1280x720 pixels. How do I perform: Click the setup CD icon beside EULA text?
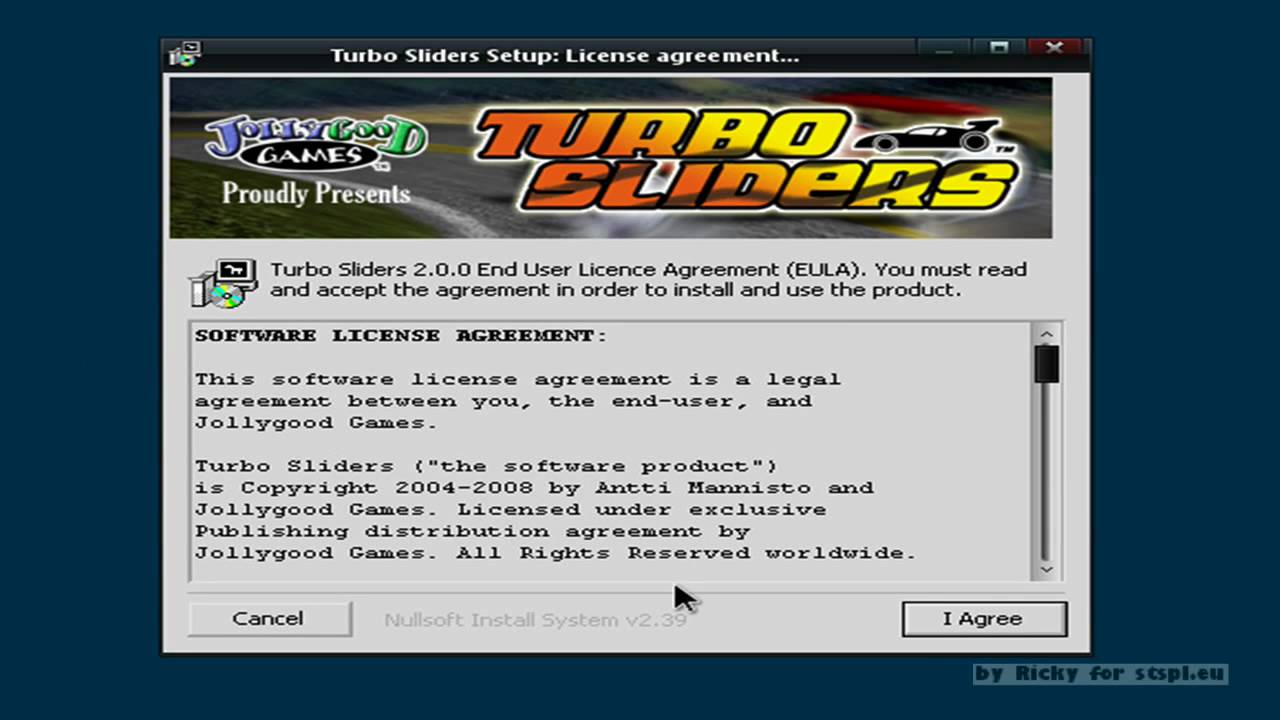[223, 284]
